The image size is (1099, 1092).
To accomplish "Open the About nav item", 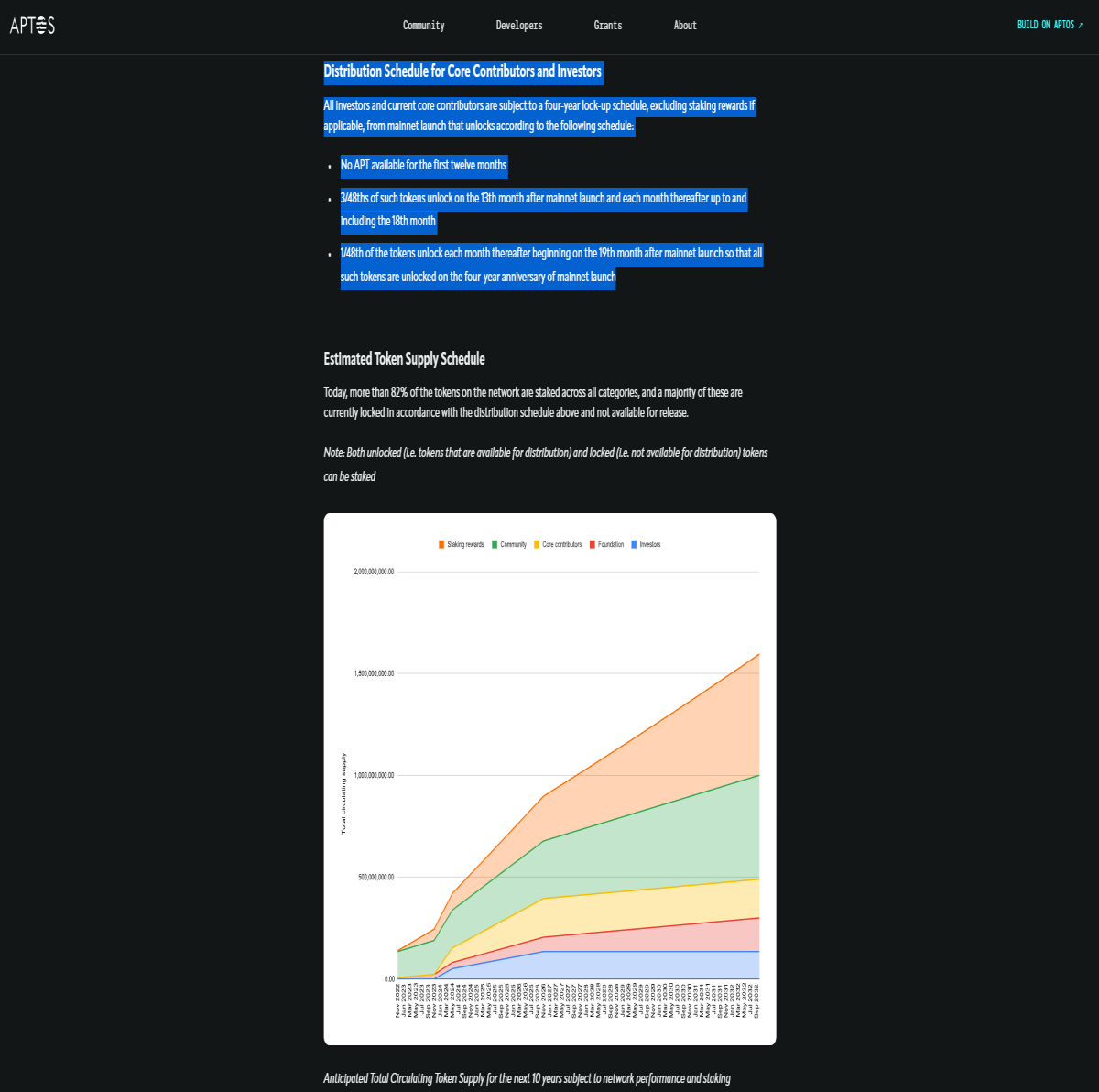I will click(x=685, y=26).
